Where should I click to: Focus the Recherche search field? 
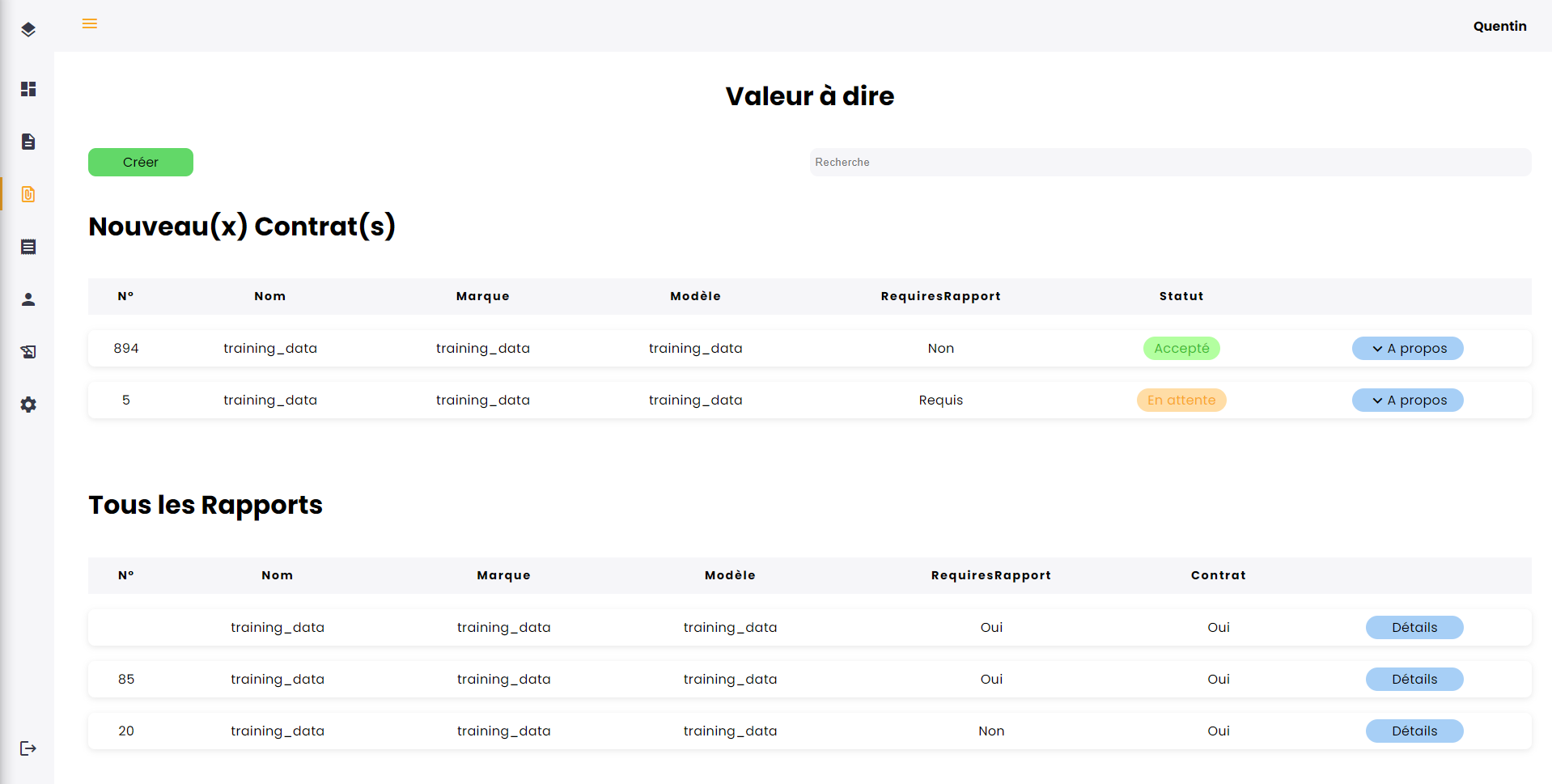(x=1169, y=163)
